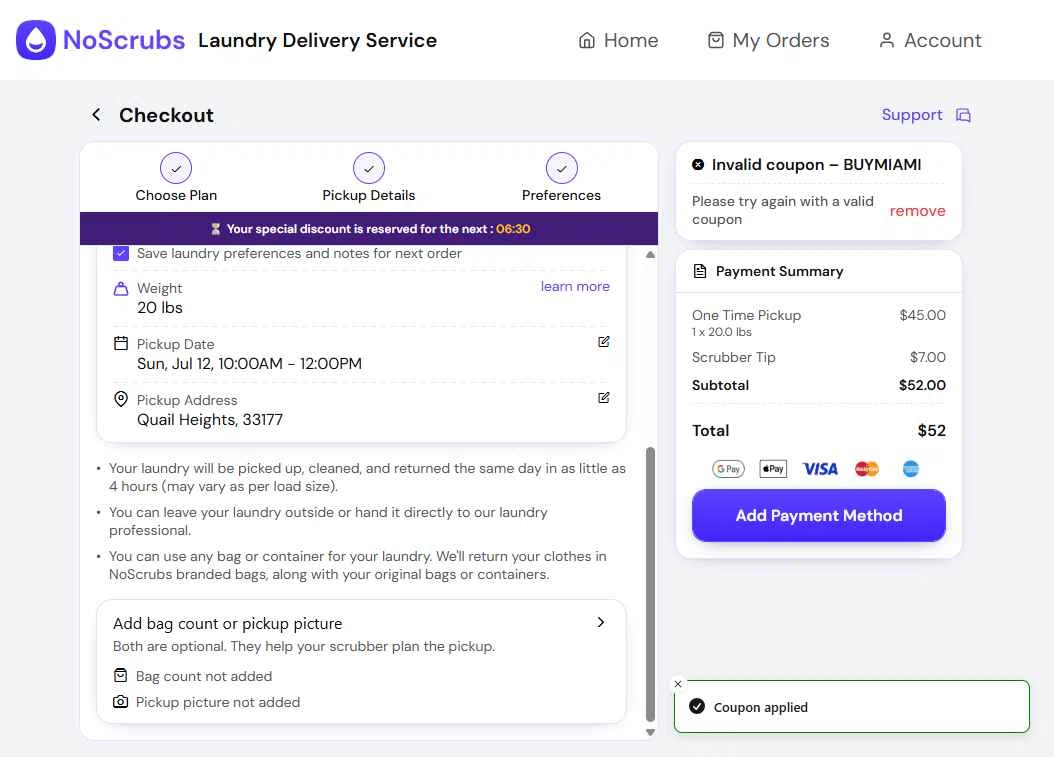1054x757 pixels.
Task: Click the Bag count not added icon
Action: [x=120, y=675]
